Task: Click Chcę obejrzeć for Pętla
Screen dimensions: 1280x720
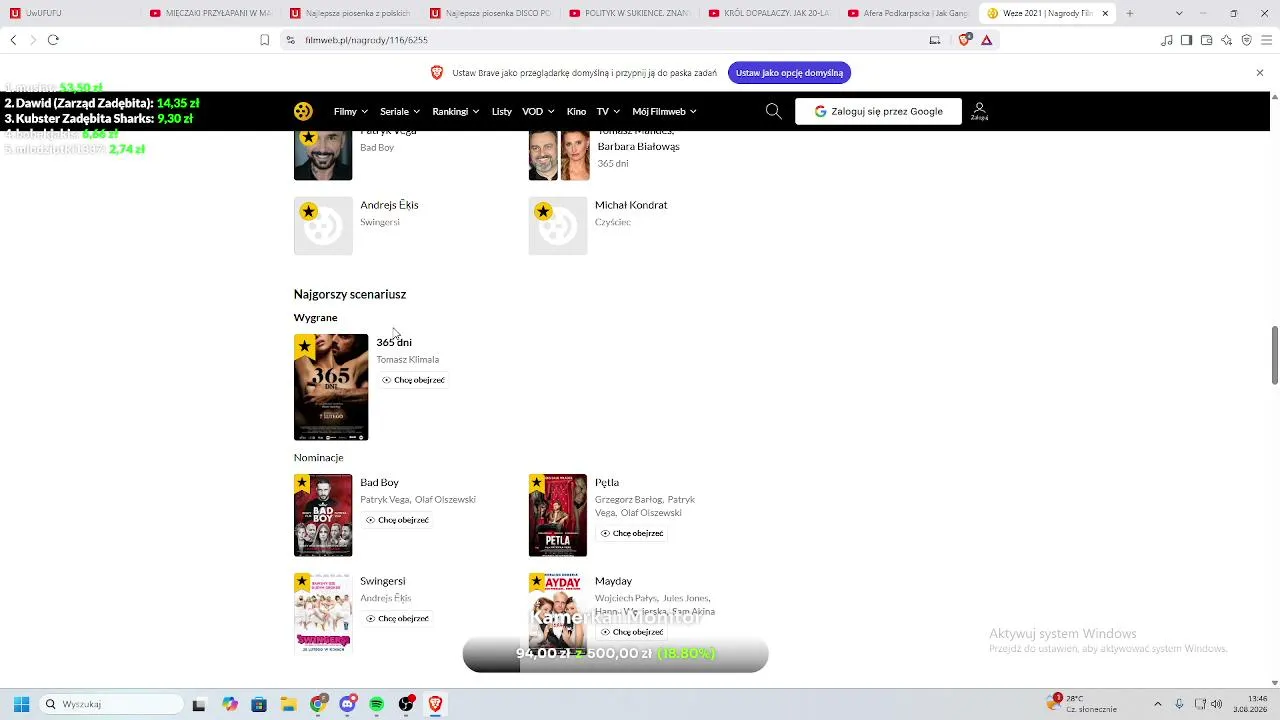Action: (632, 533)
